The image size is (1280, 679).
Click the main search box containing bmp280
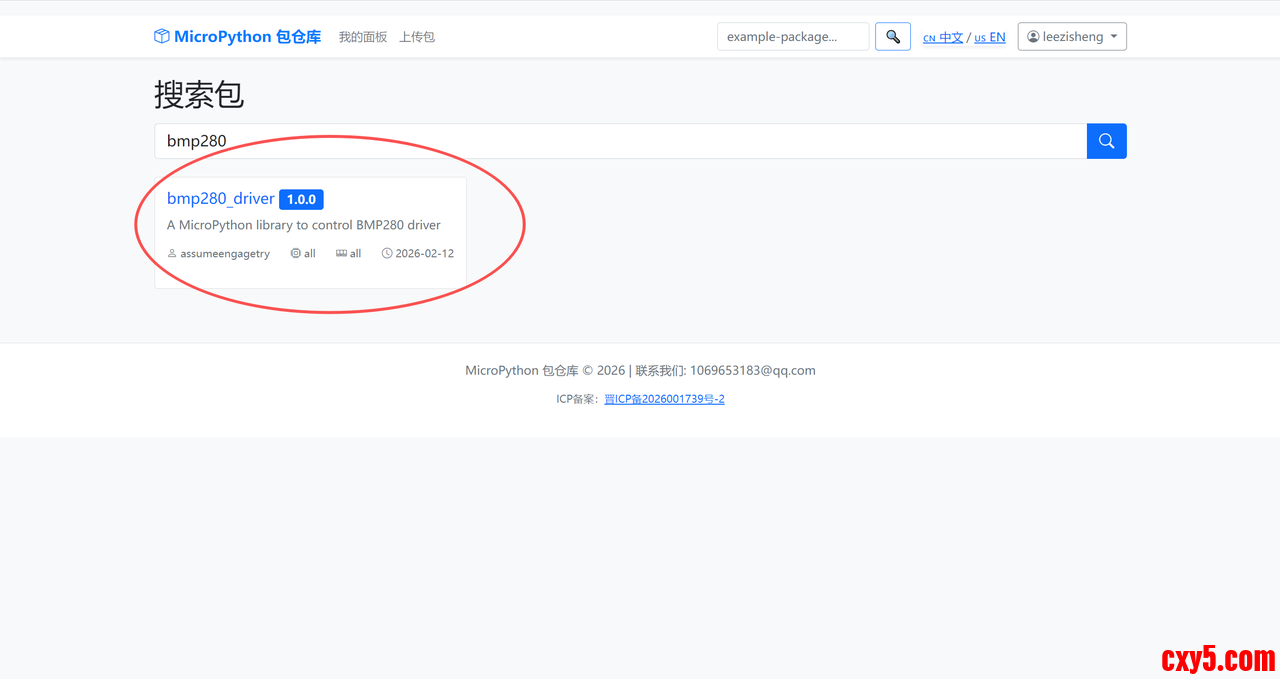[x=620, y=141]
